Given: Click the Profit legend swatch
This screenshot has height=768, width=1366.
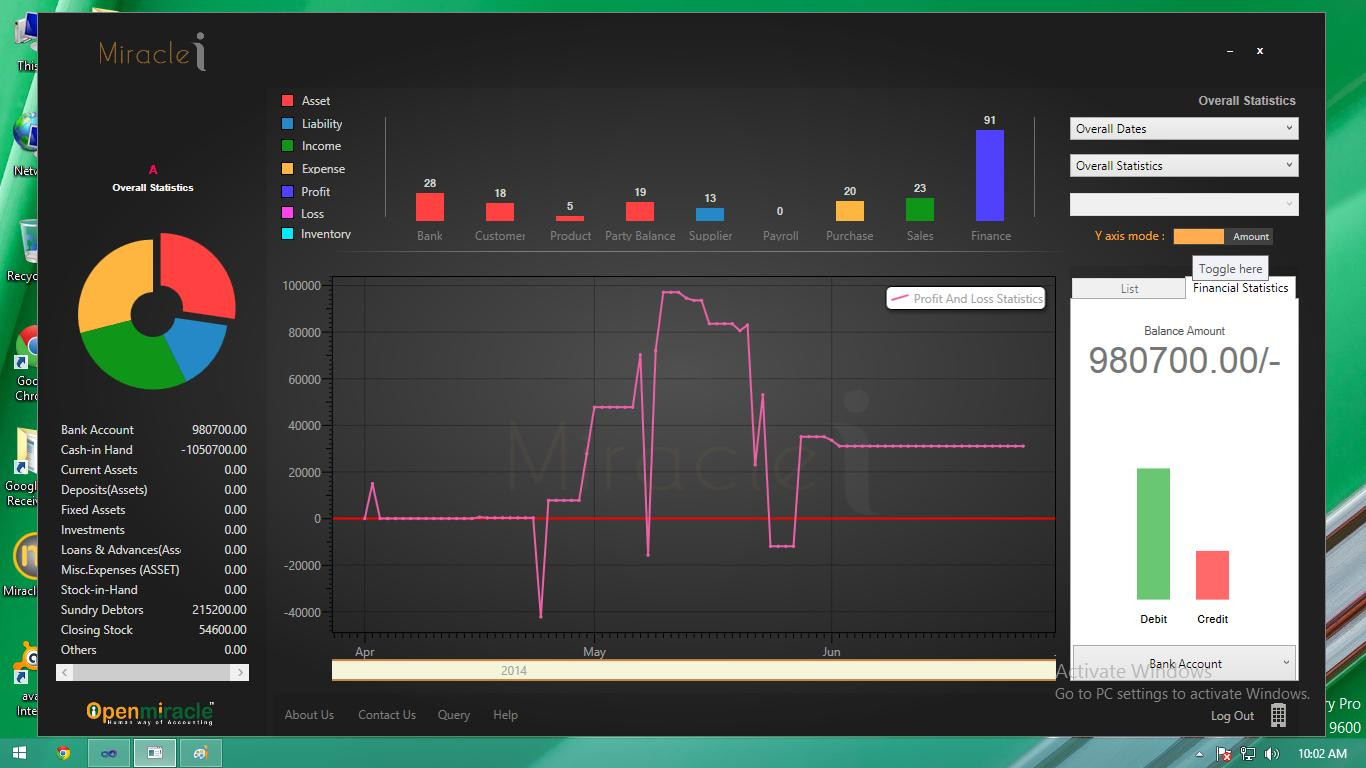Looking at the screenshot, I should 287,192.
